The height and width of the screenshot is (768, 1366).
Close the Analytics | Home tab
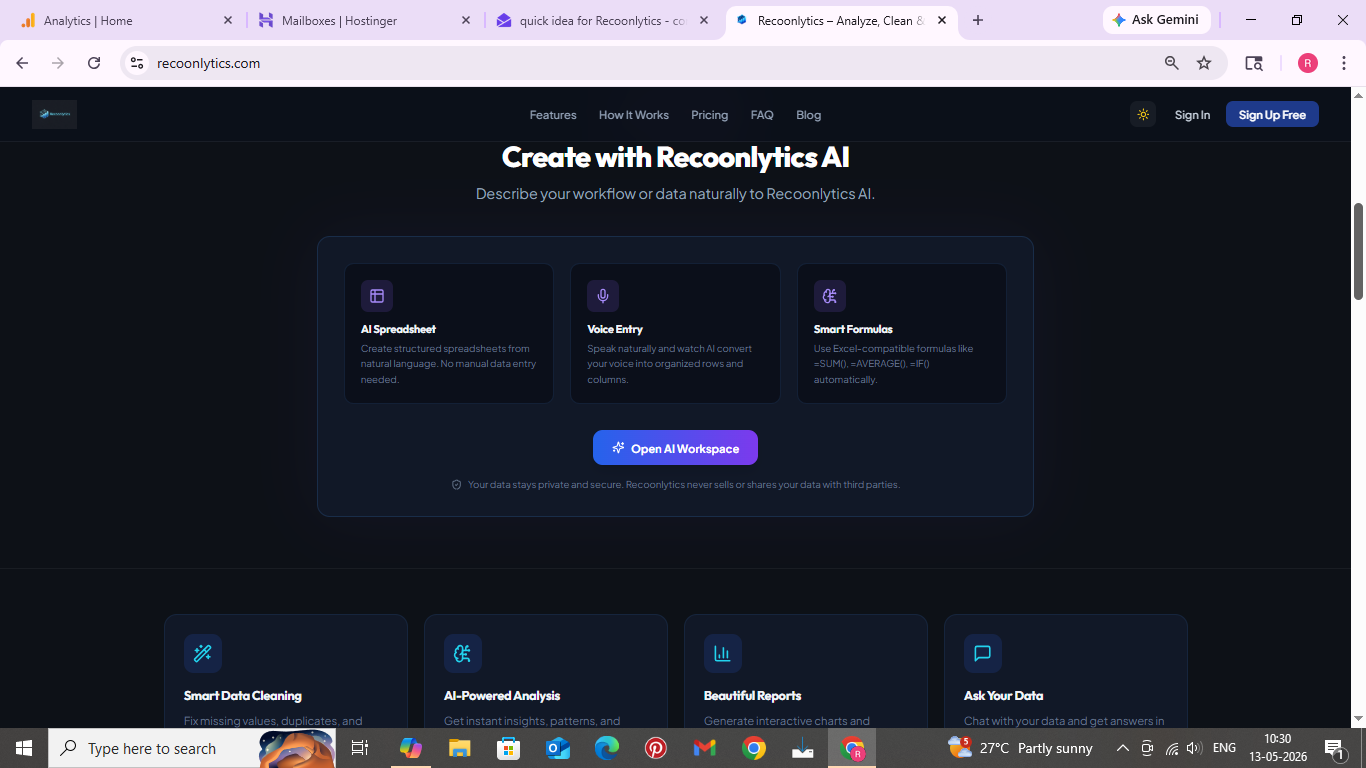(228, 20)
